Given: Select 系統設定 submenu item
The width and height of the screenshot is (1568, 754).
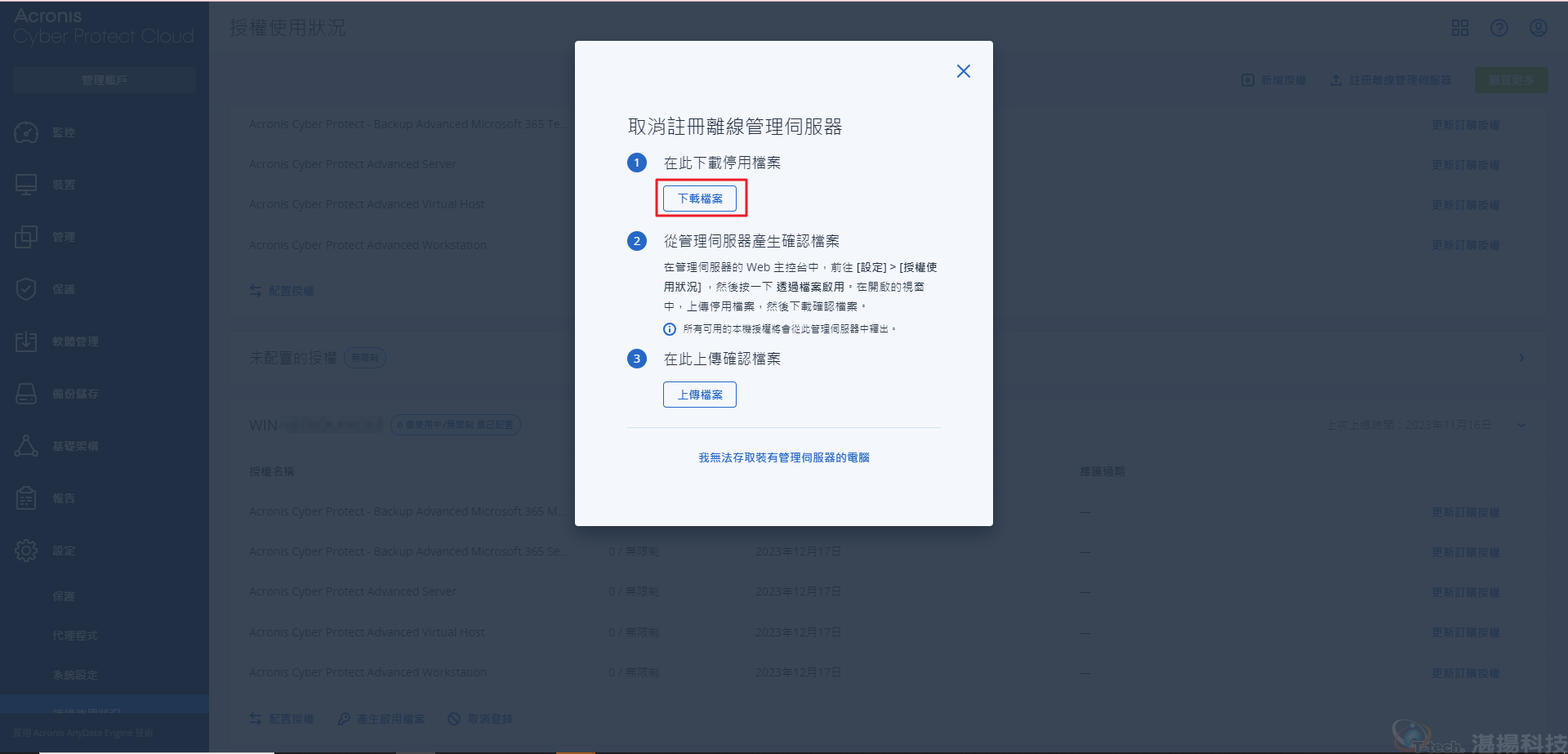Looking at the screenshot, I should [75, 675].
